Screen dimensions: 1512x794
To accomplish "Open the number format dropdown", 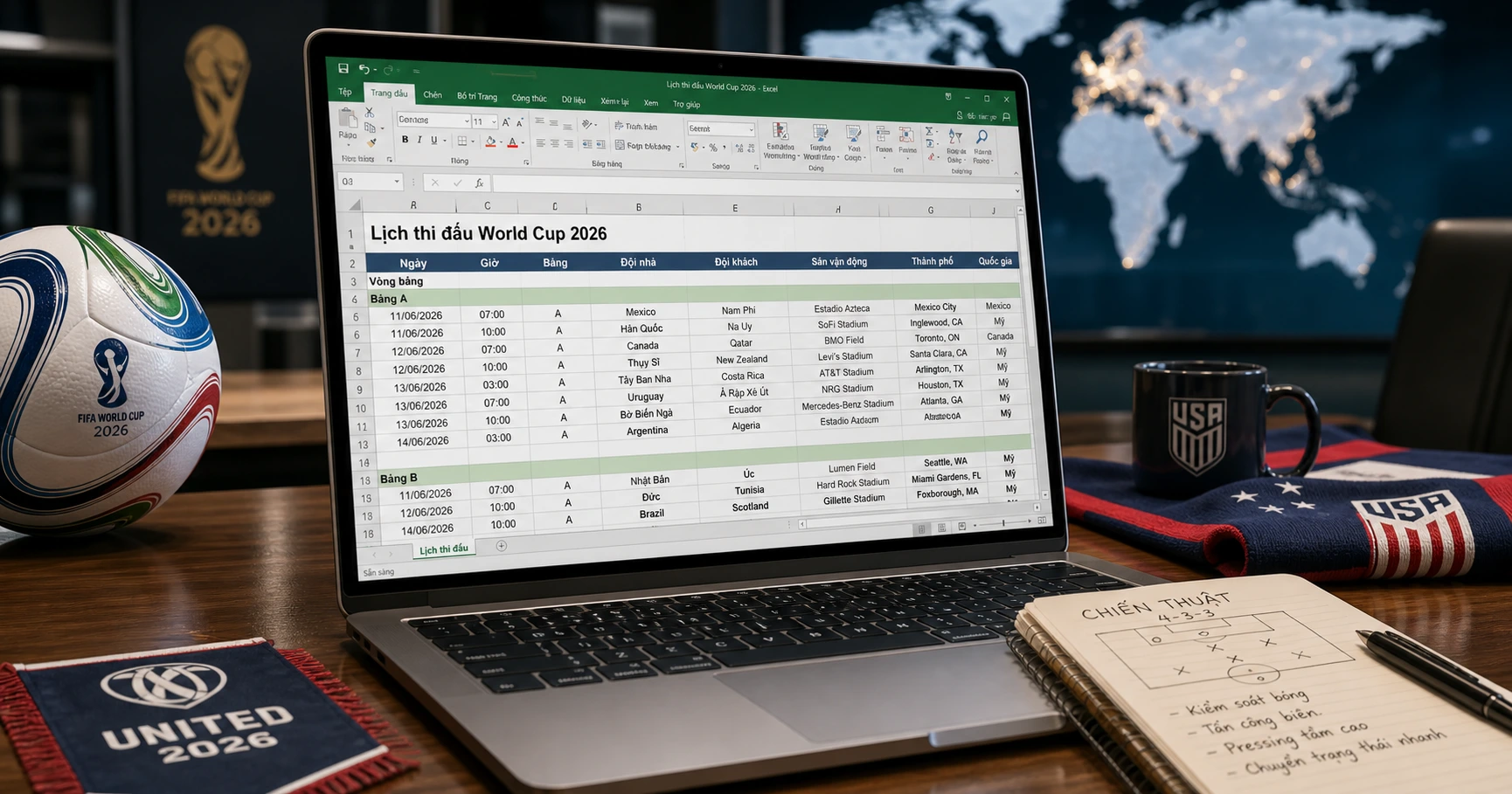I will [x=751, y=129].
